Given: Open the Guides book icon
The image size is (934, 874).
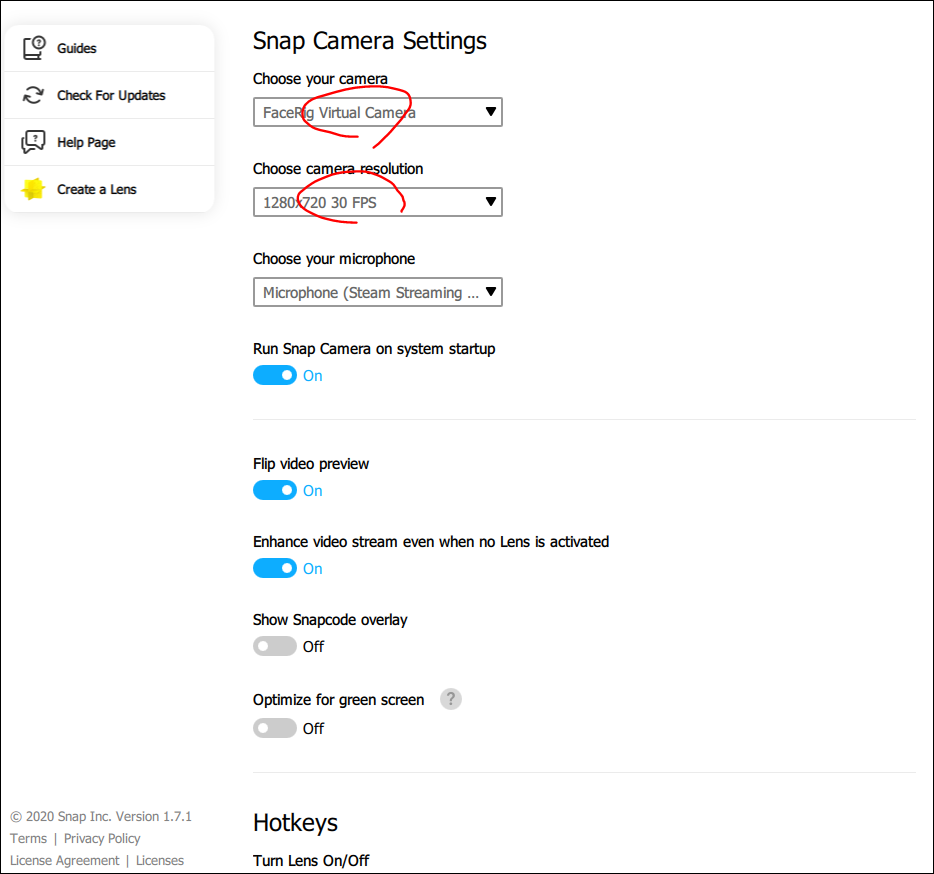Looking at the screenshot, I should (x=34, y=48).
